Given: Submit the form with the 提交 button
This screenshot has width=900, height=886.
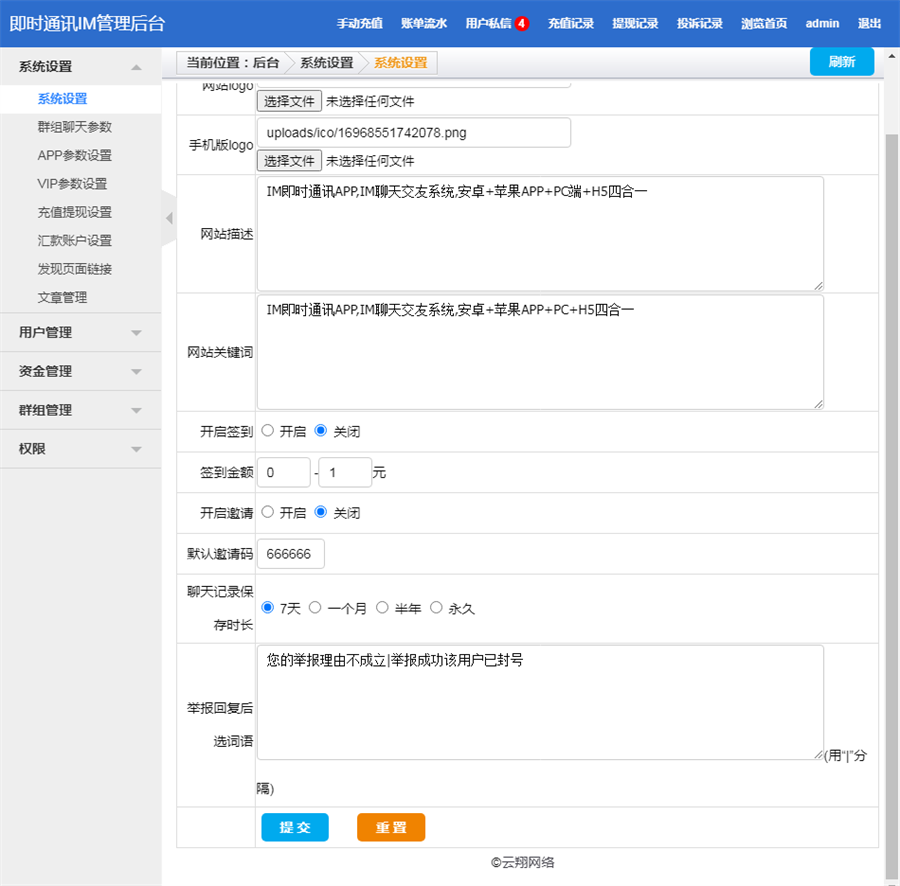Looking at the screenshot, I should coord(295,827).
